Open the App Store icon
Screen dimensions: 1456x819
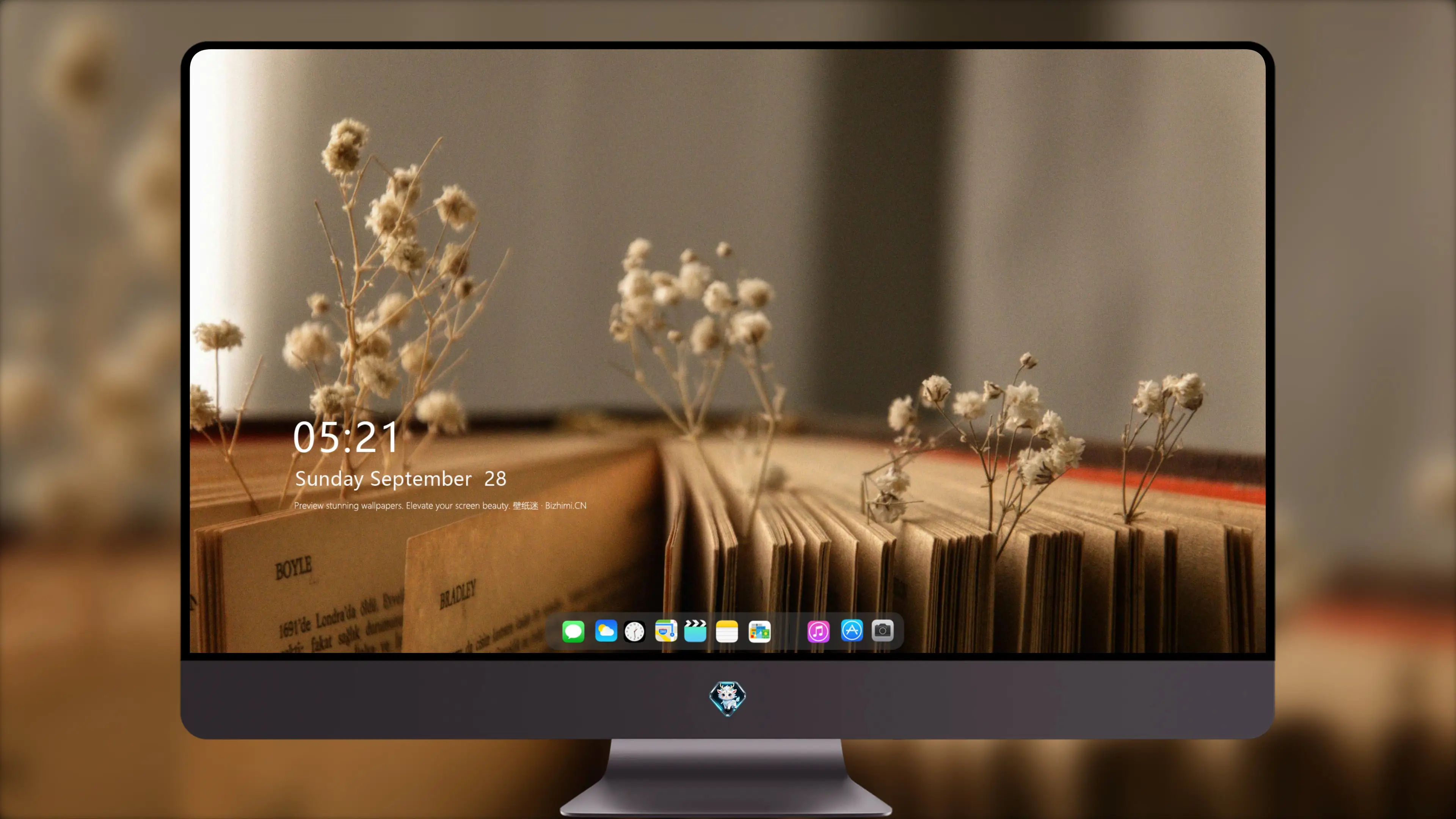(852, 631)
